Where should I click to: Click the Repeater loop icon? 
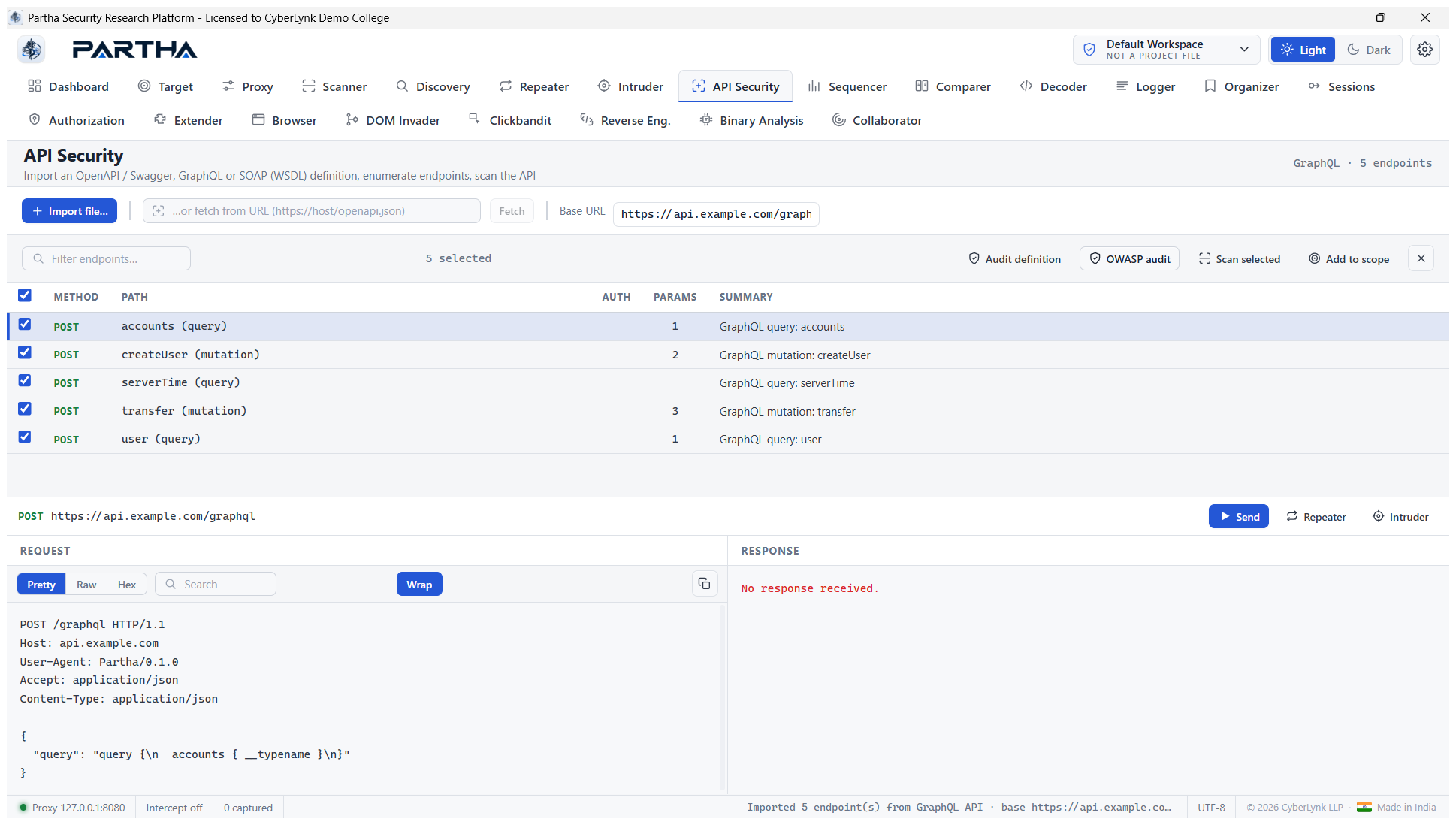click(506, 86)
